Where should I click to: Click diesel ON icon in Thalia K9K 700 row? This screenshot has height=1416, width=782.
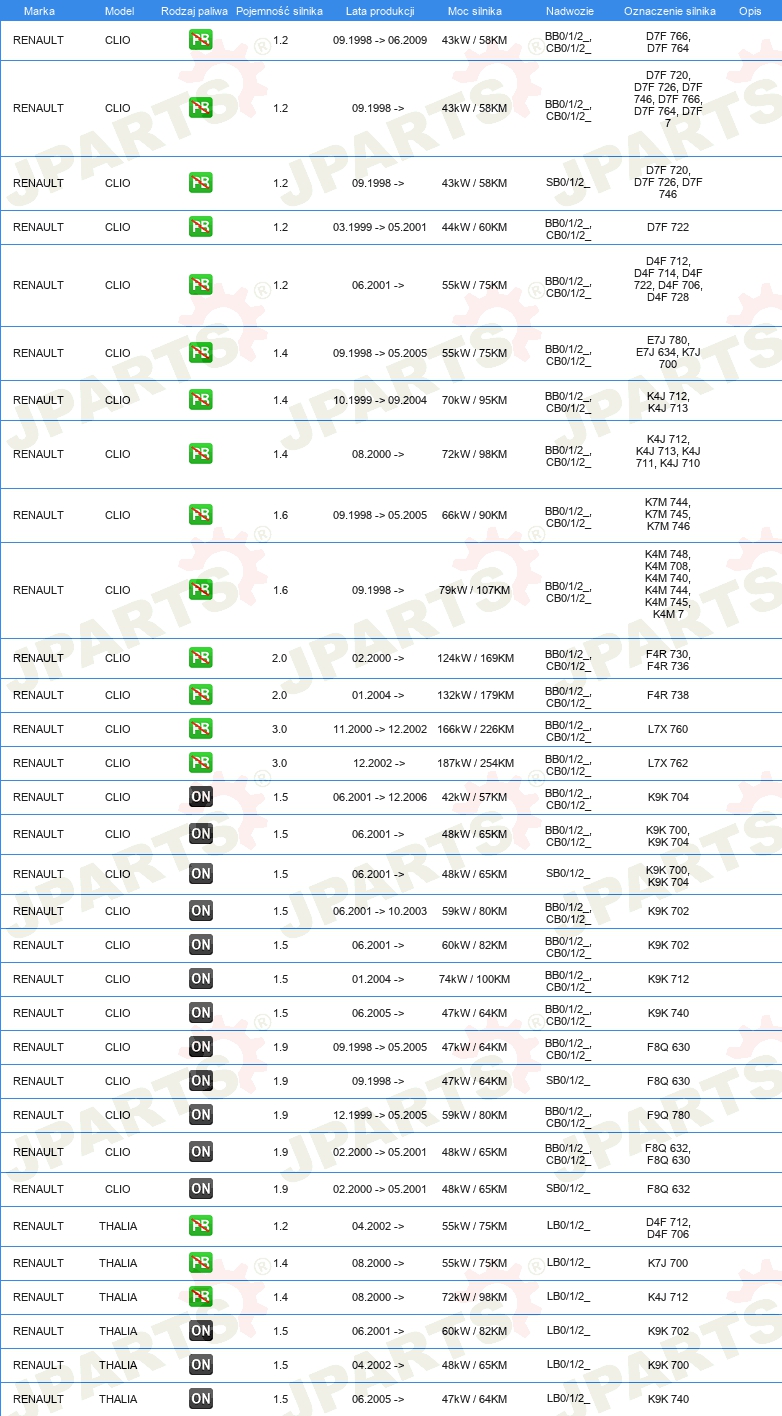point(200,1365)
